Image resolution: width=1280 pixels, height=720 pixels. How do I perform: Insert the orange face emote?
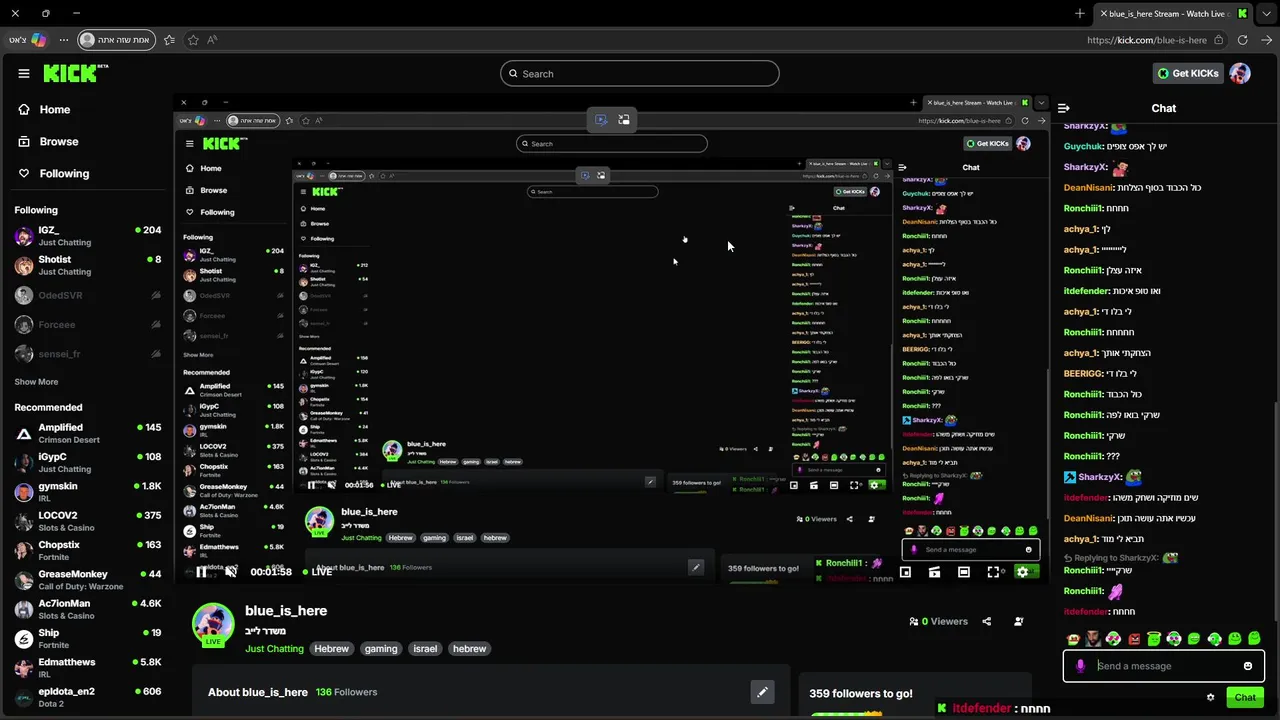[x=1073, y=638]
